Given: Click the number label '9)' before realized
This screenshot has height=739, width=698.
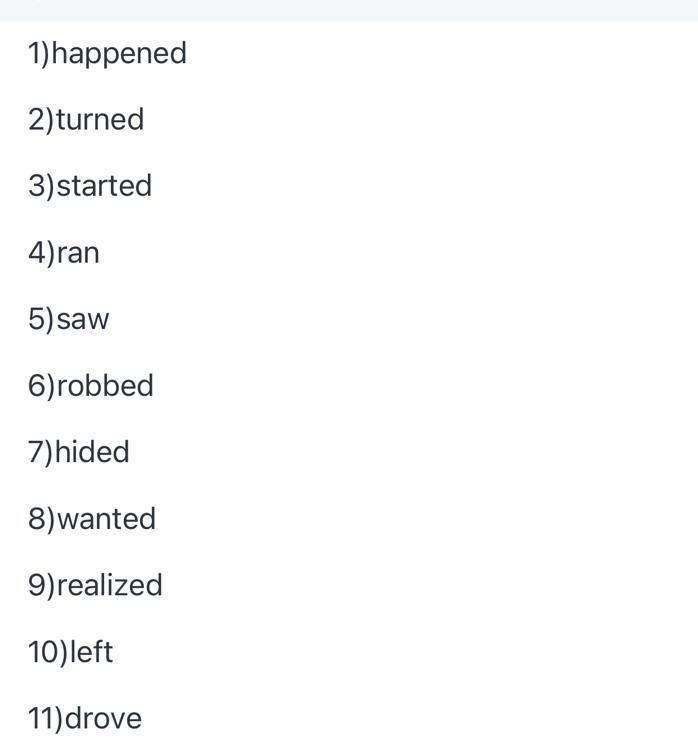Looking at the screenshot, I should pyautogui.click(x=41, y=585).
